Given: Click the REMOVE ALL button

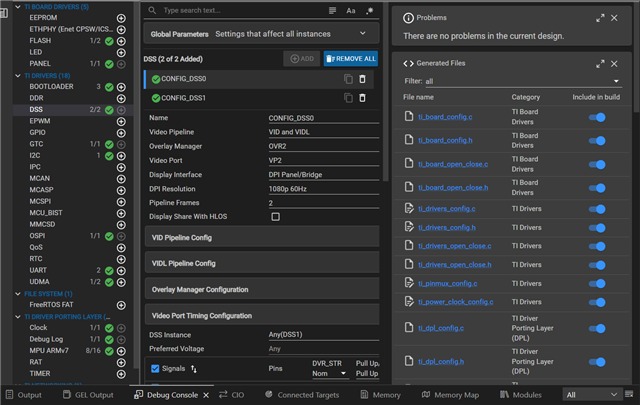Looking at the screenshot, I should click(350, 59).
